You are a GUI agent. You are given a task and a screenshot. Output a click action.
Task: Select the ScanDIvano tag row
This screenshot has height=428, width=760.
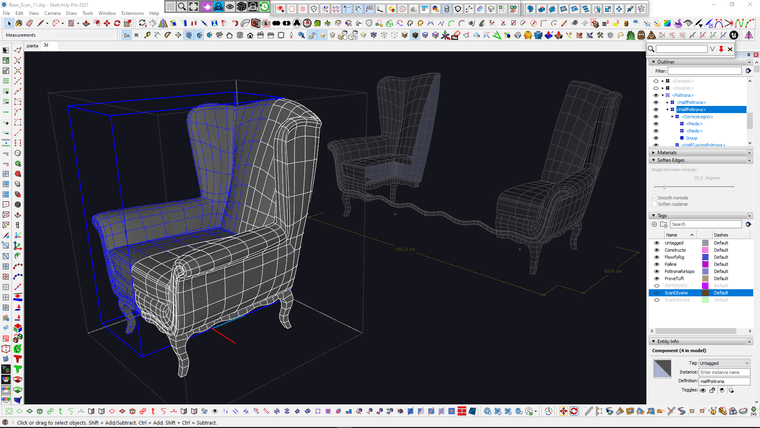click(677, 293)
